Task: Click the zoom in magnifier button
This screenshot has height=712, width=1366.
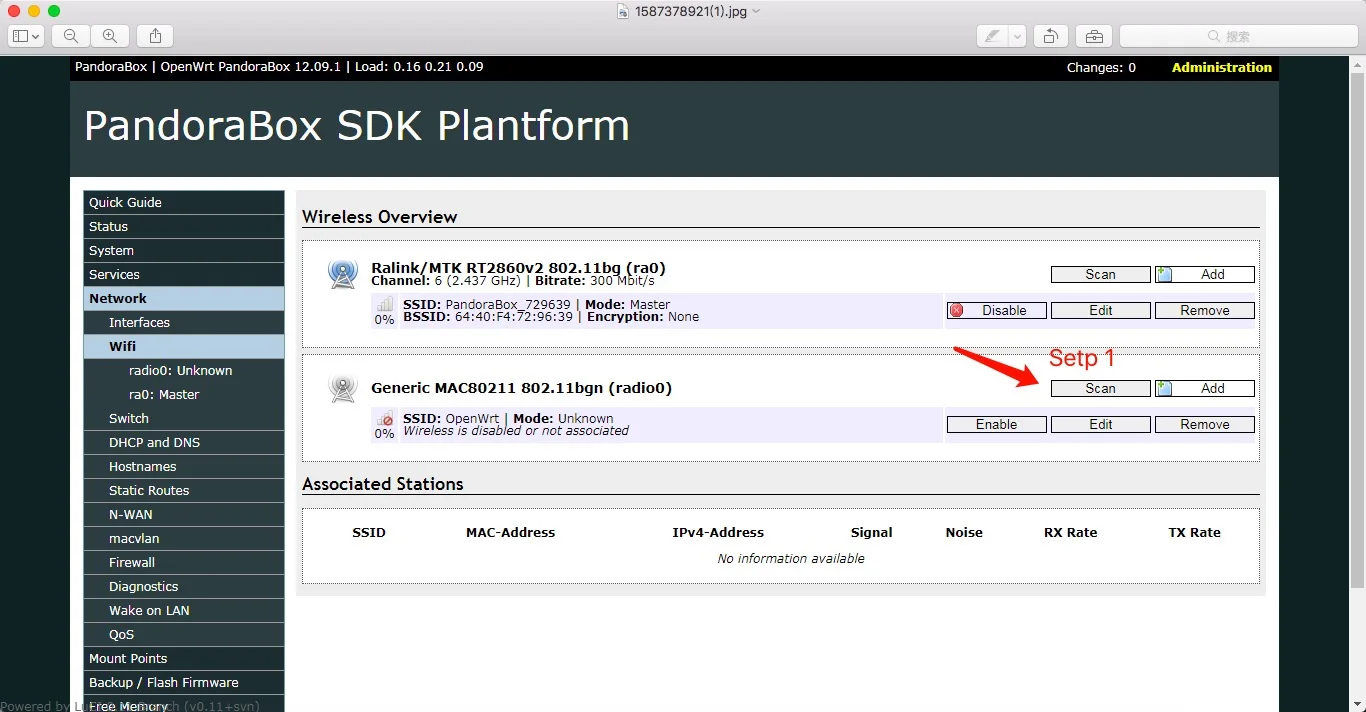Action: tap(110, 36)
